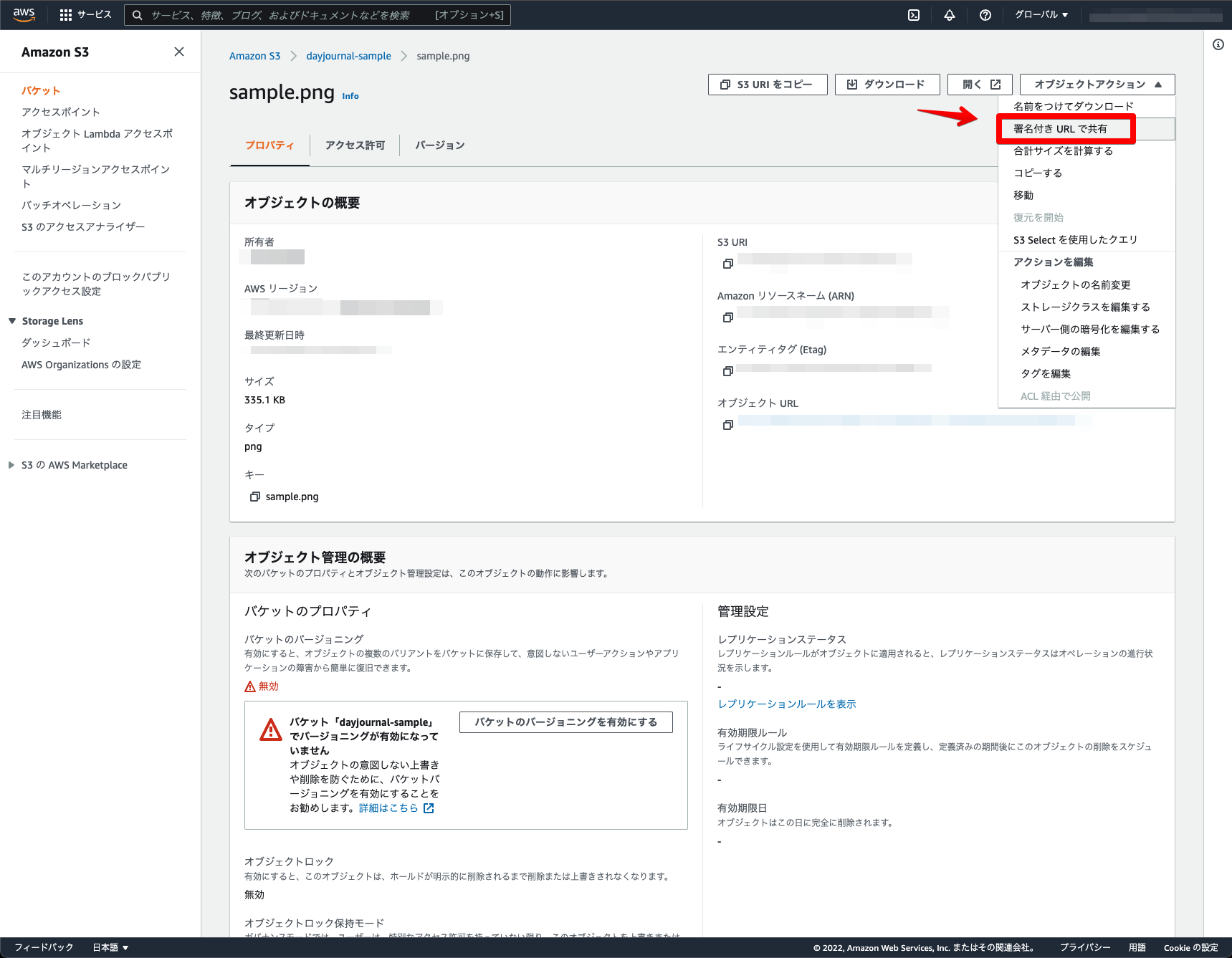Open 用語 footer link
Image resolution: width=1232 pixels, height=958 pixels.
[x=1137, y=947]
